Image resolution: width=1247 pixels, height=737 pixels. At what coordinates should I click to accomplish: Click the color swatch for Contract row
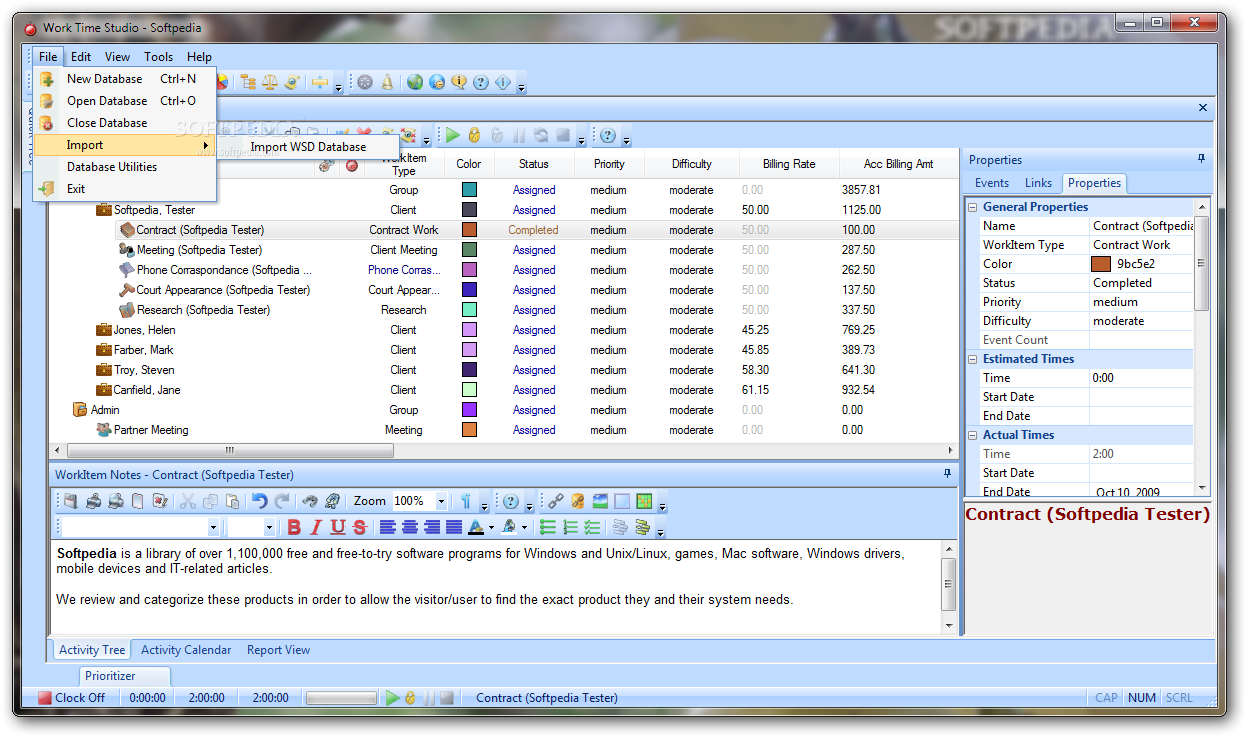[469, 230]
